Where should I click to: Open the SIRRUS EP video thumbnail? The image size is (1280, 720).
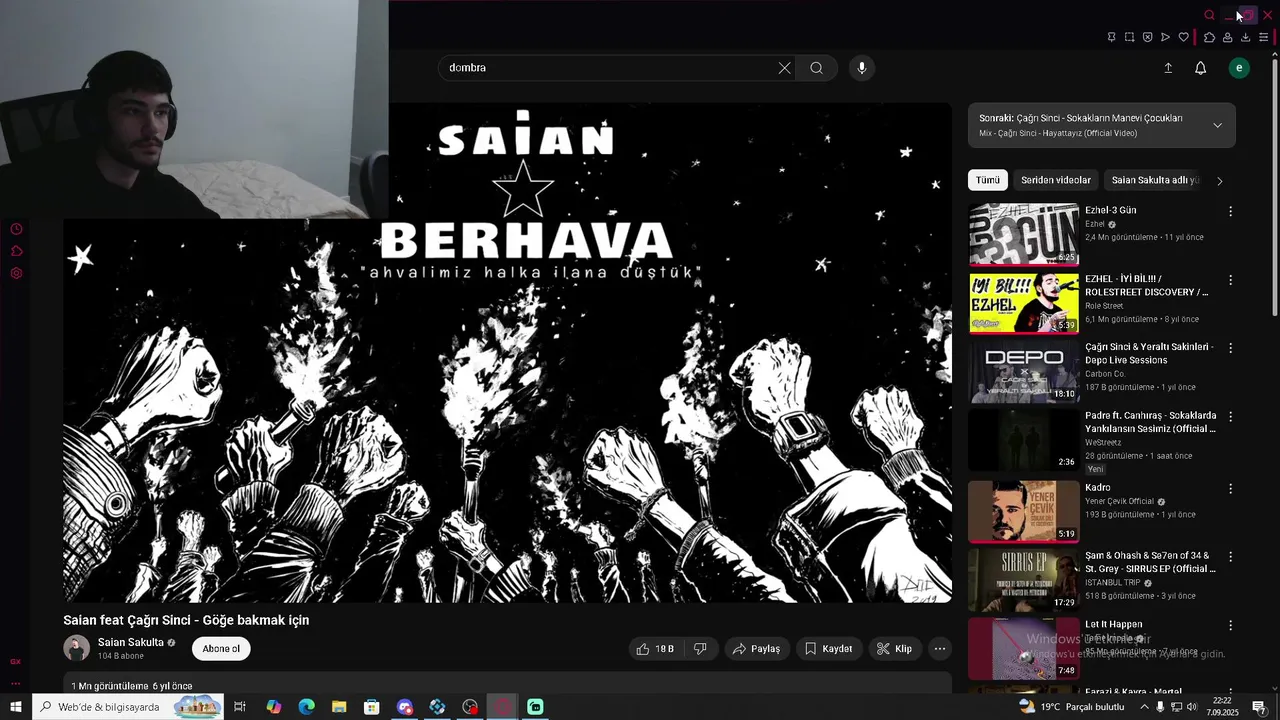pos(1023,580)
